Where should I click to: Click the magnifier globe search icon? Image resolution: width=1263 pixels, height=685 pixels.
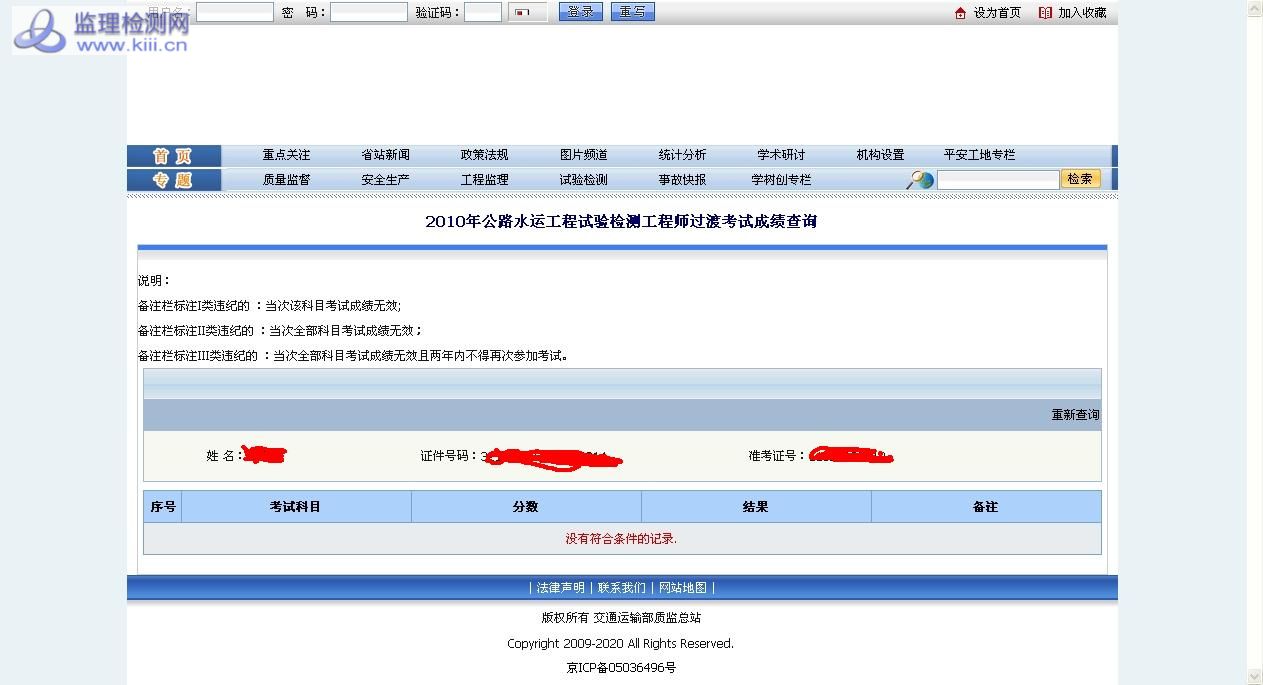[x=920, y=180]
